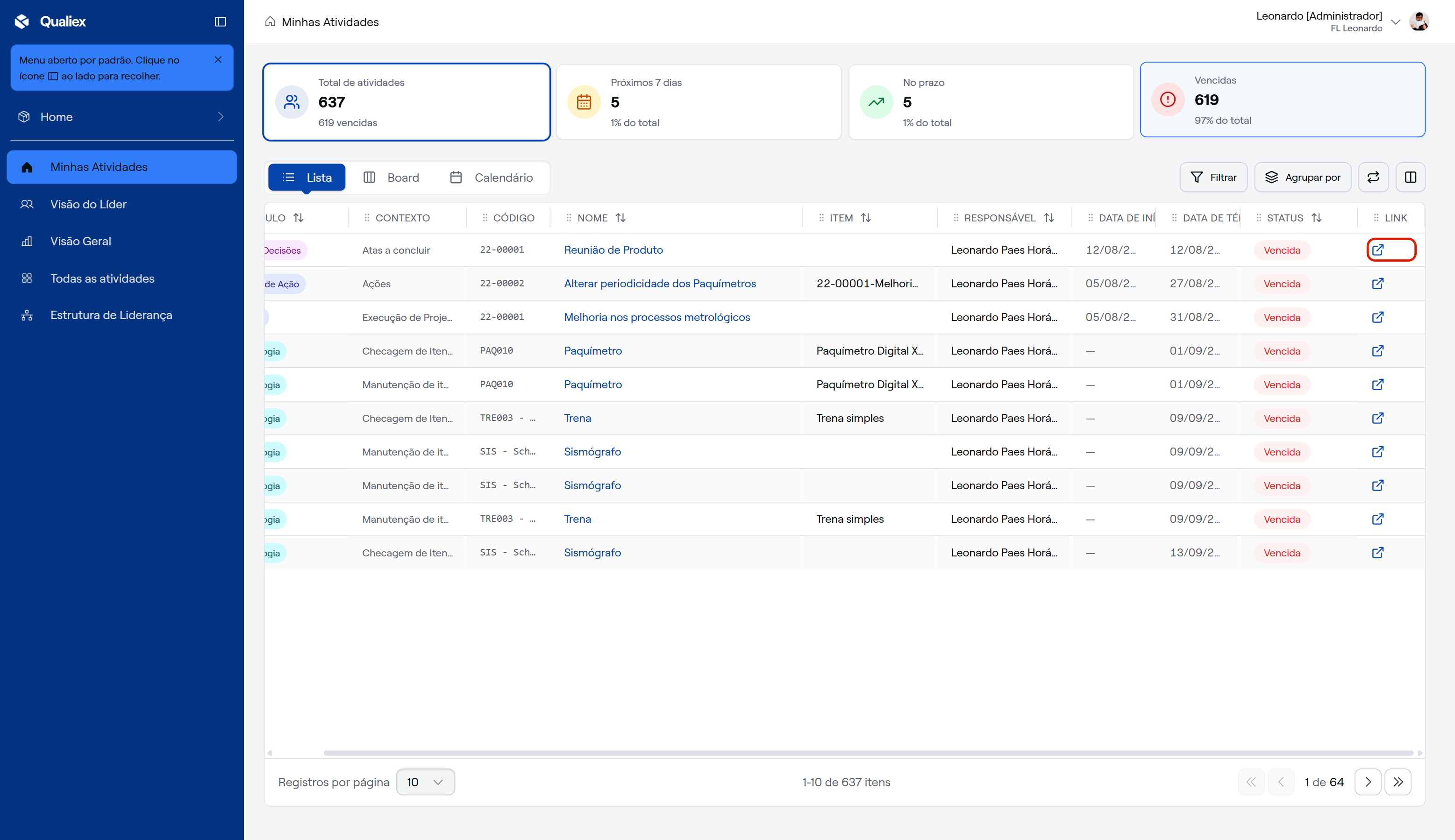Sort by the RESPONSÁVEL column arrows

click(x=1049, y=218)
